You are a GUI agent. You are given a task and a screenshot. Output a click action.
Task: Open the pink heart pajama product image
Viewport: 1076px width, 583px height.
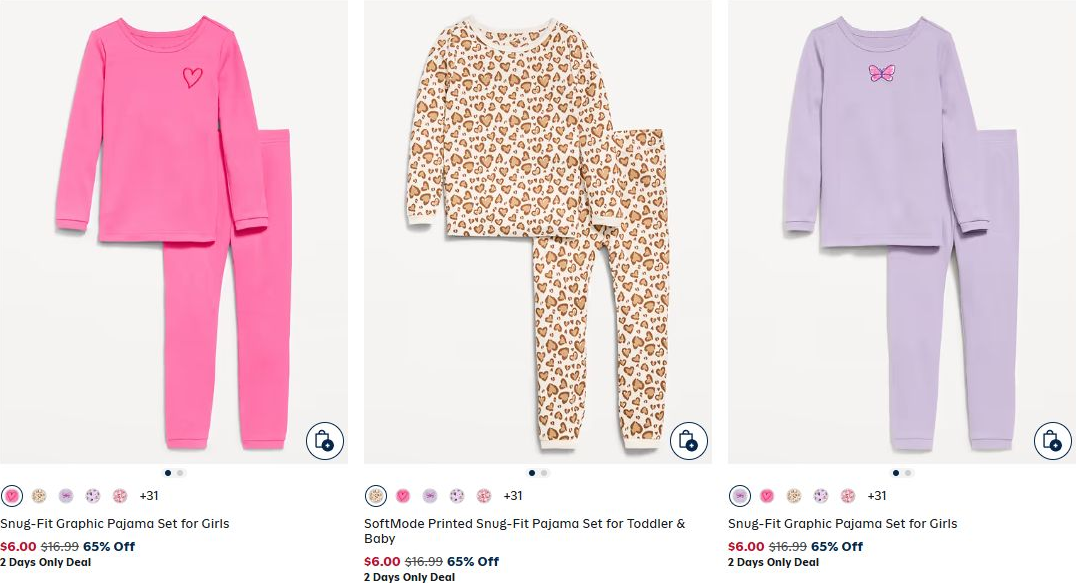(x=174, y=232)
